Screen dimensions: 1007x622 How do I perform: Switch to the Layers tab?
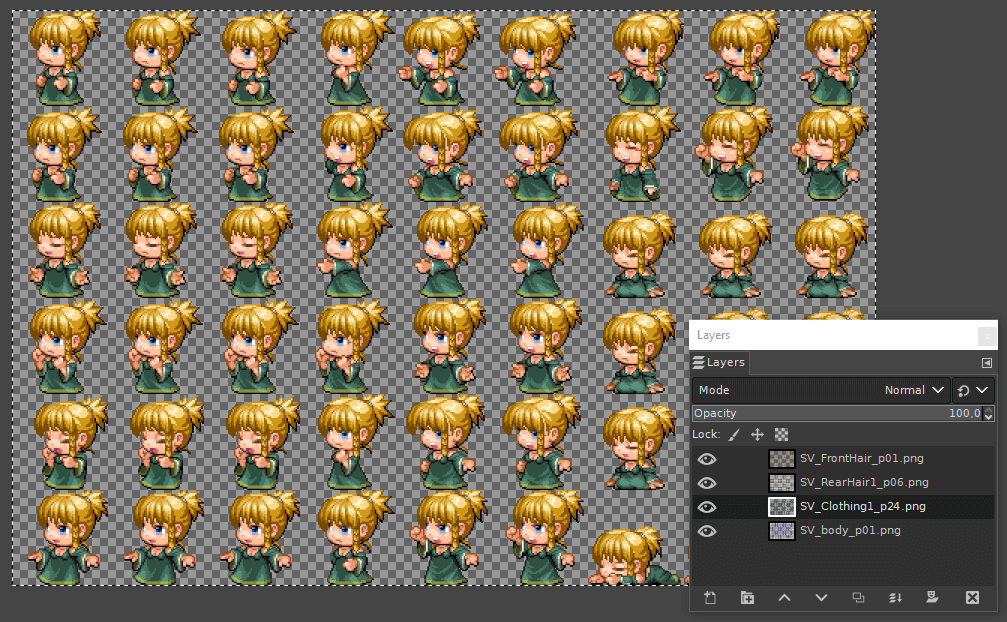719,363
